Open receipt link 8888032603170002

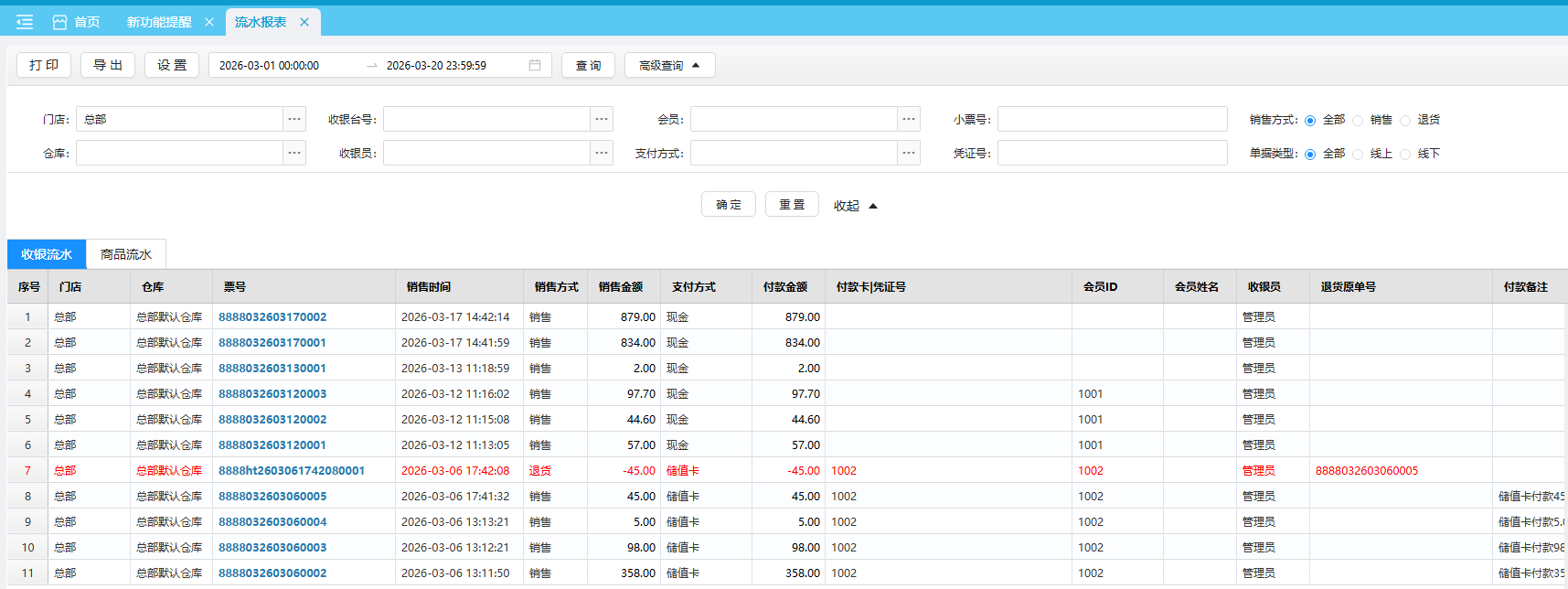[x=272, y=317]
